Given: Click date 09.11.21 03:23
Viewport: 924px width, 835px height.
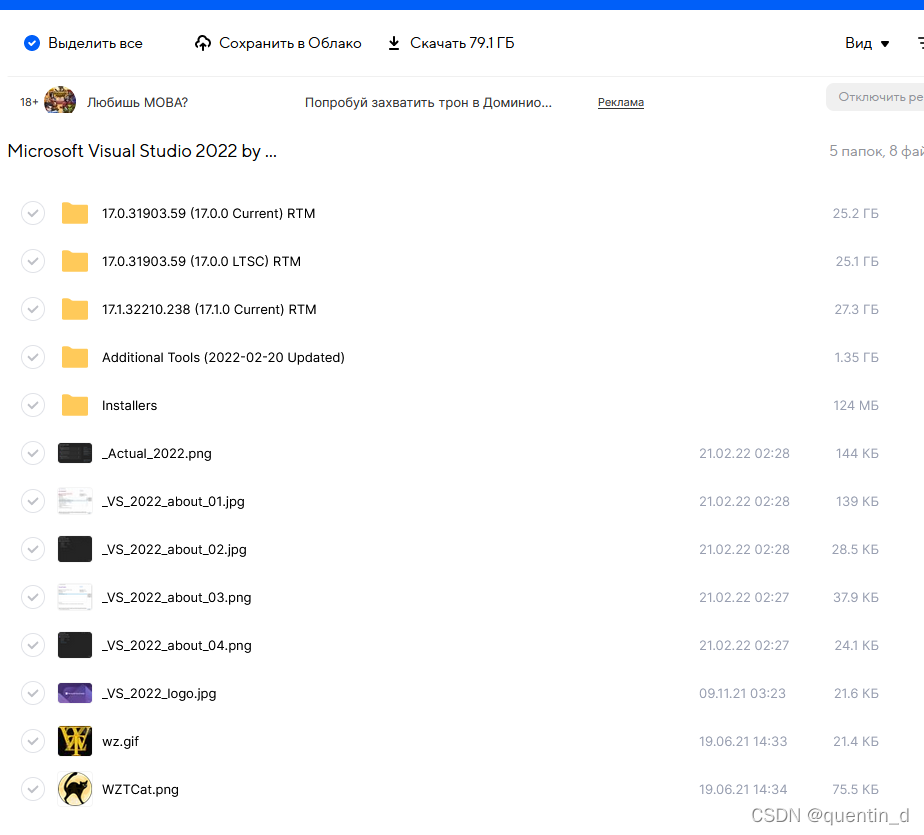Looking at the screenshot, I should 742,694.
